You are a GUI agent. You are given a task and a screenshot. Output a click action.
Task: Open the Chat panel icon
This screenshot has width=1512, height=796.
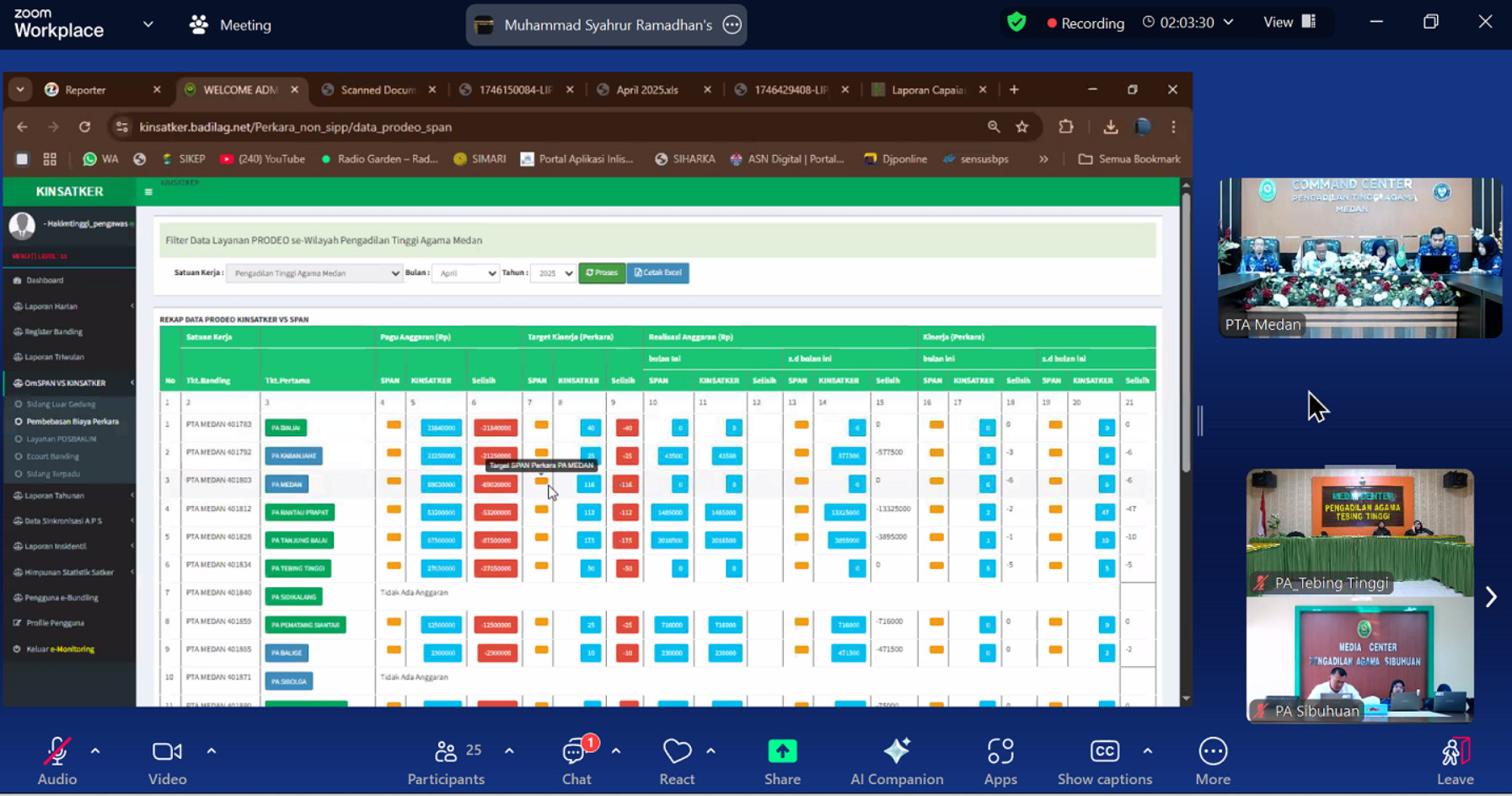pos(576,751)
